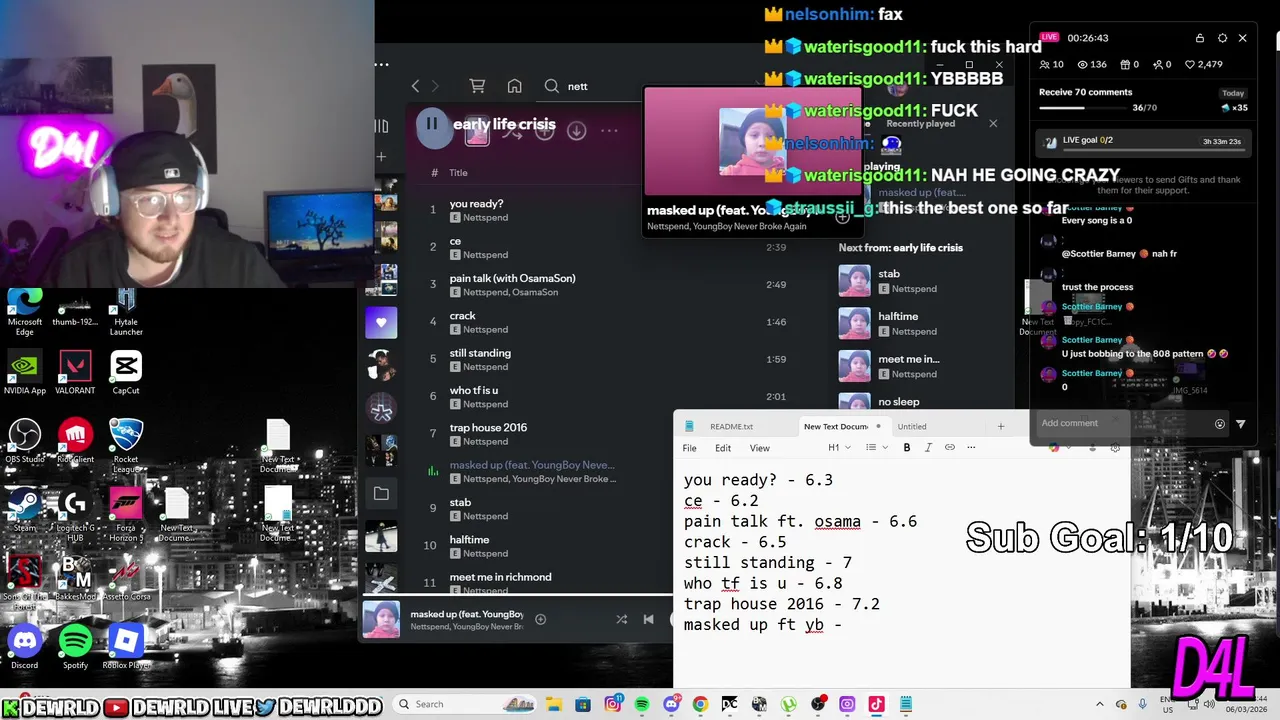Open Spotify Home icon
The image size is (1280, 720).
point(514,86)
